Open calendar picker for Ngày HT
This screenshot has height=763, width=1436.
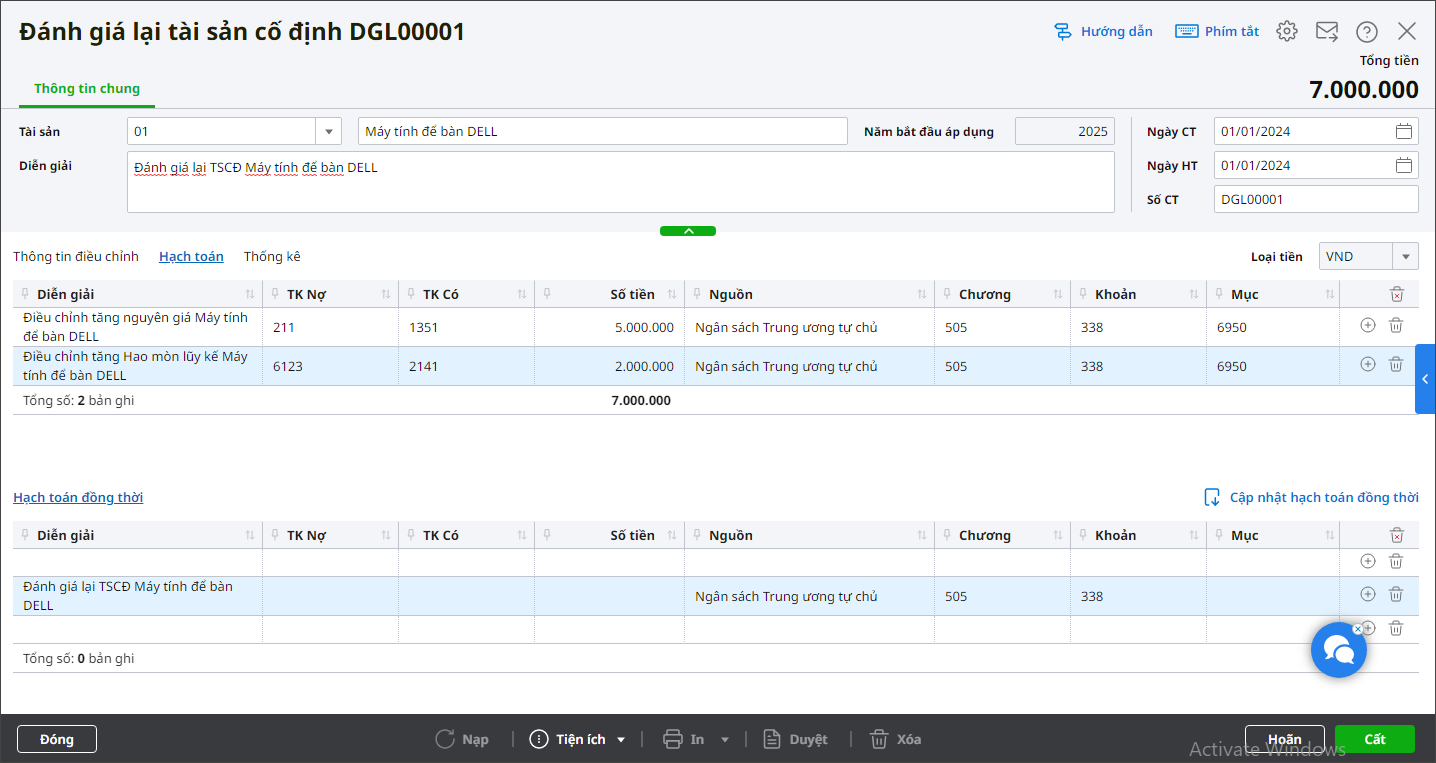1403,166
